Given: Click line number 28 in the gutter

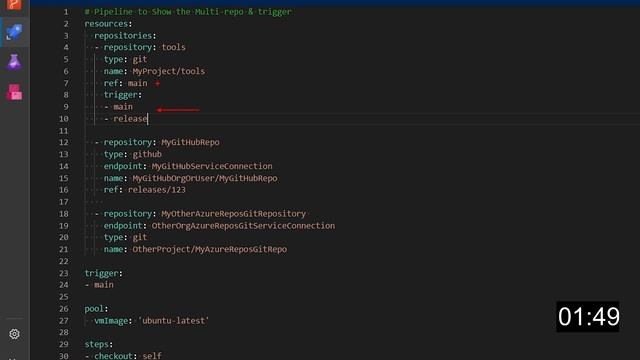Looking at the screenshot, I should 64,332.
